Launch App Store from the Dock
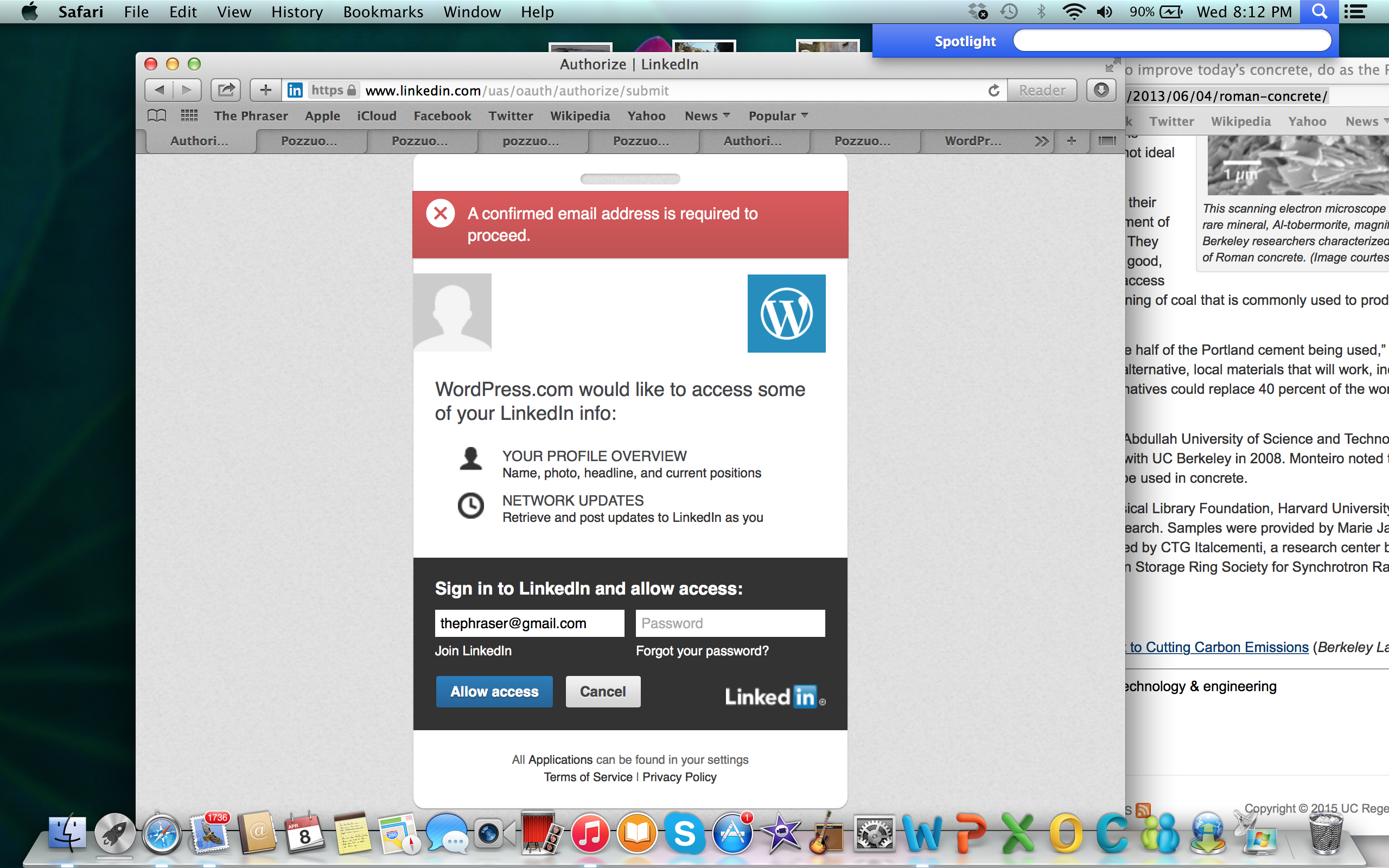The image size is (1389, 868). tap(732, 834)
